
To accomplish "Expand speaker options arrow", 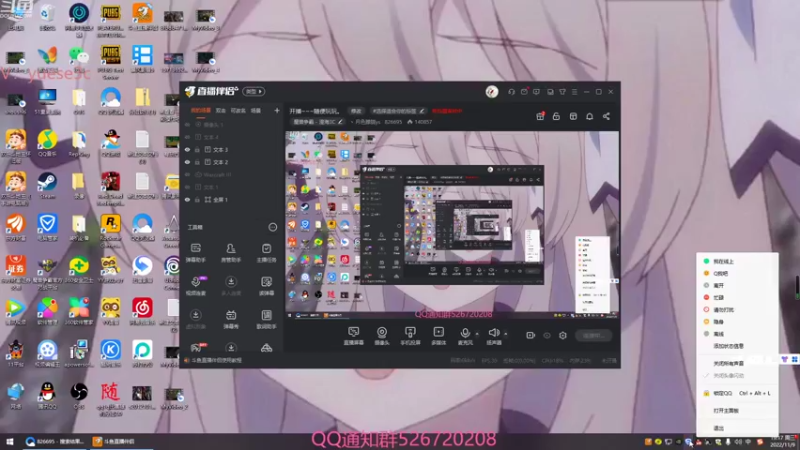I will [506, 334].
